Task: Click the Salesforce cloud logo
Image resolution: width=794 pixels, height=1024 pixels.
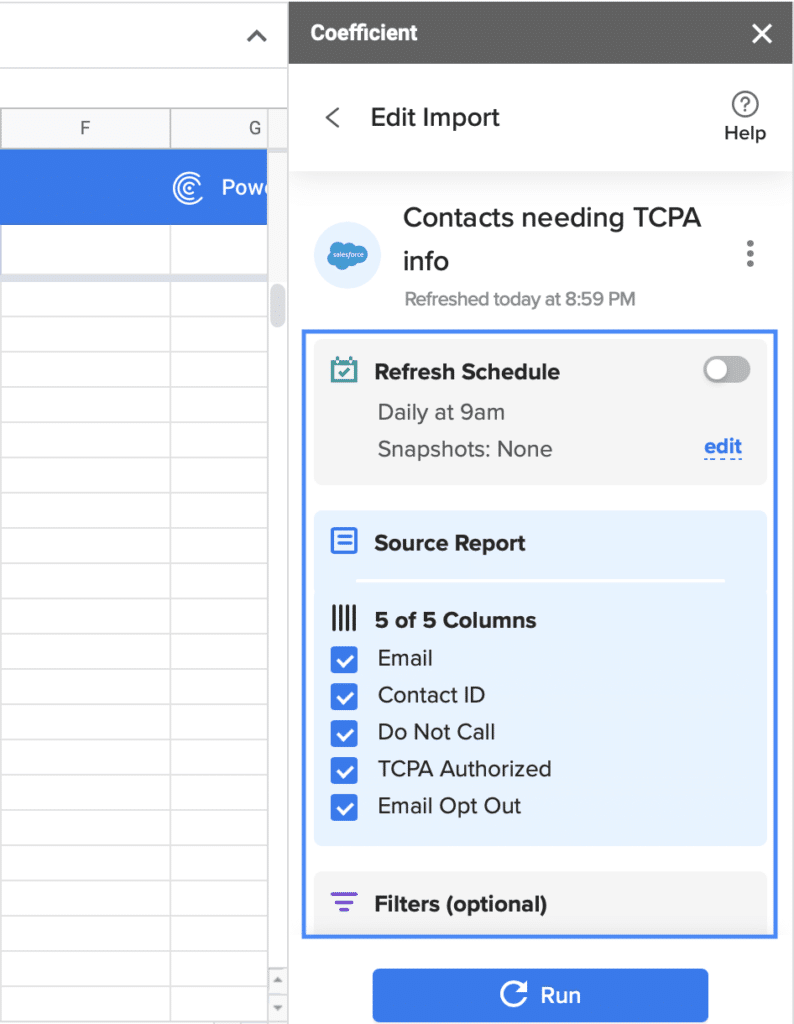Action: pos(347,255)
